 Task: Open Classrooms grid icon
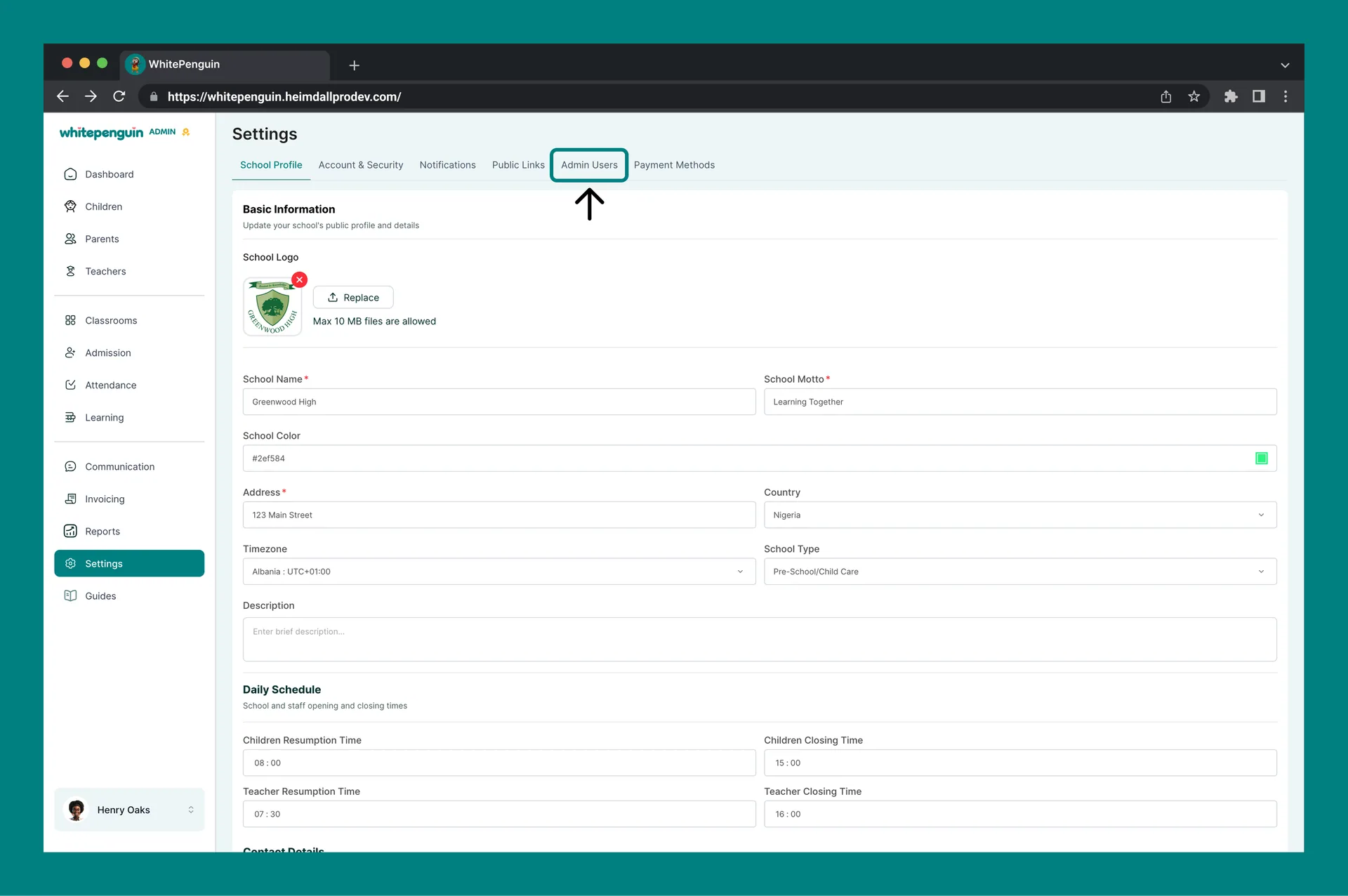click(70, 320)
